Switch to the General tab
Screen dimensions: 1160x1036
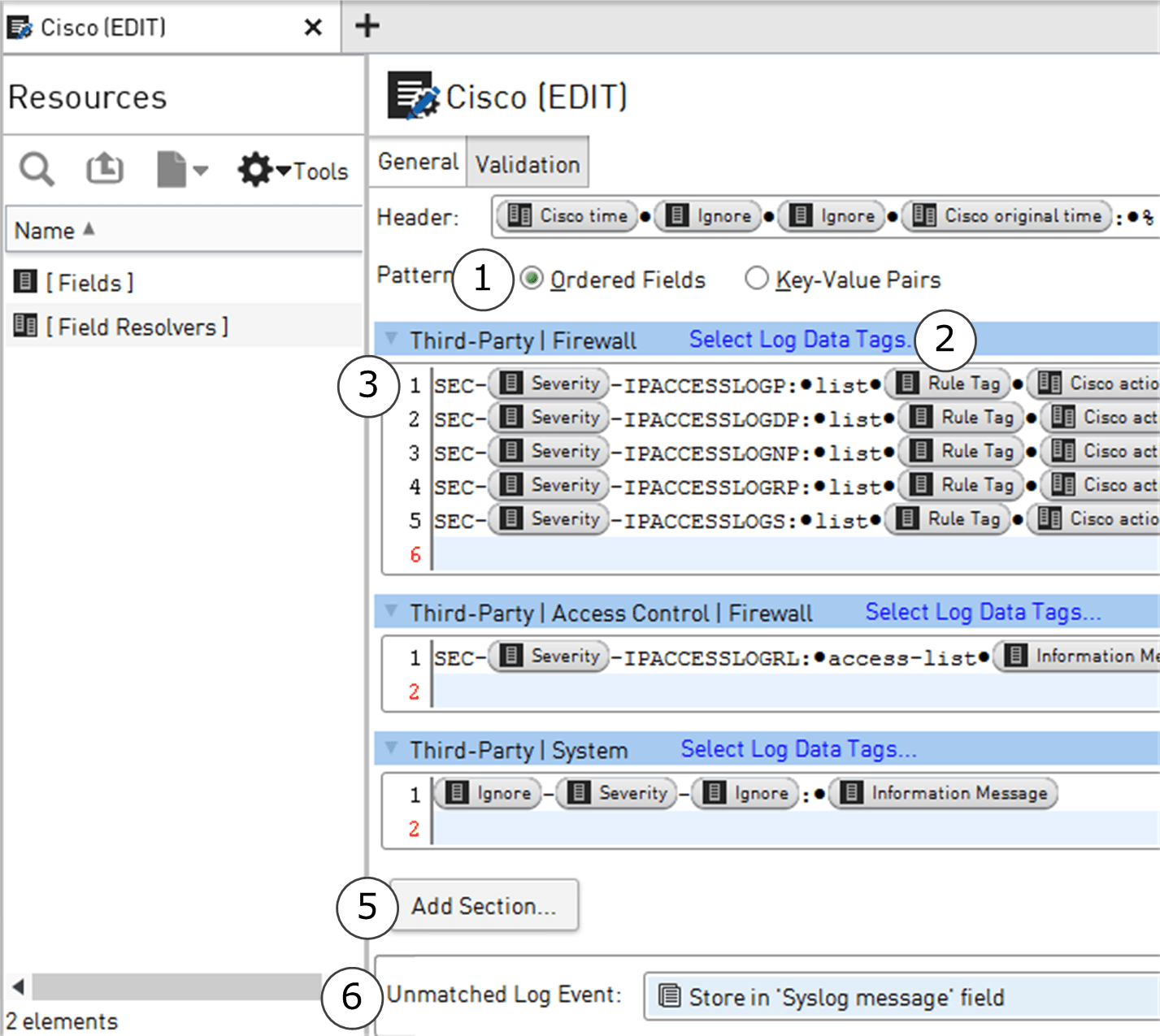(418, 162)
